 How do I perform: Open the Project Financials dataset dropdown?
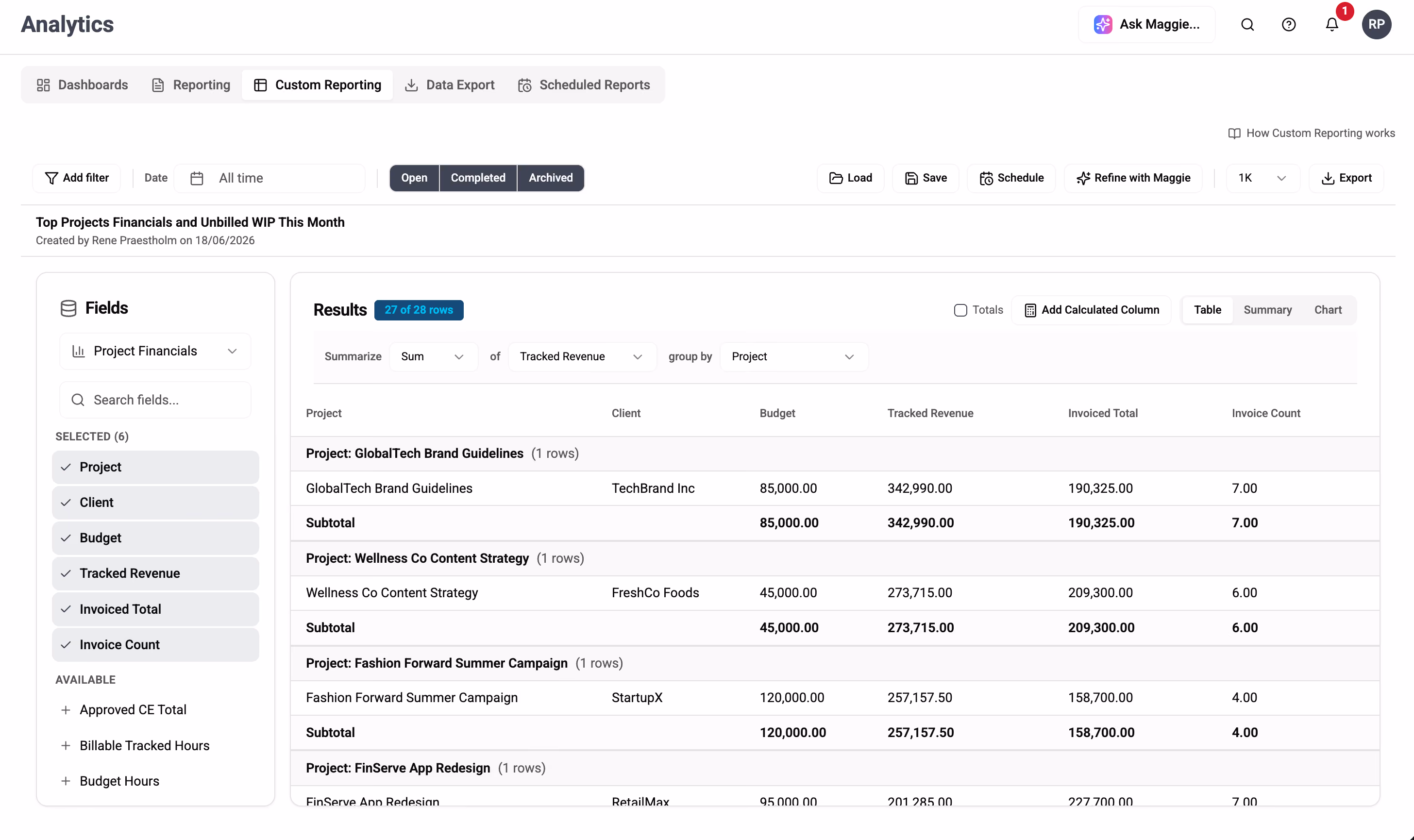(x=155, y=352)
